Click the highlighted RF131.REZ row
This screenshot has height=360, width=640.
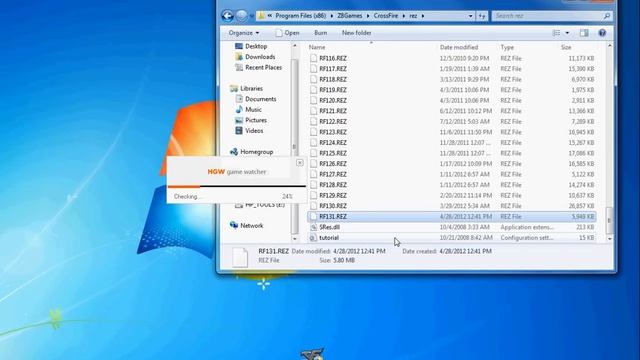(x=451, y=216)
